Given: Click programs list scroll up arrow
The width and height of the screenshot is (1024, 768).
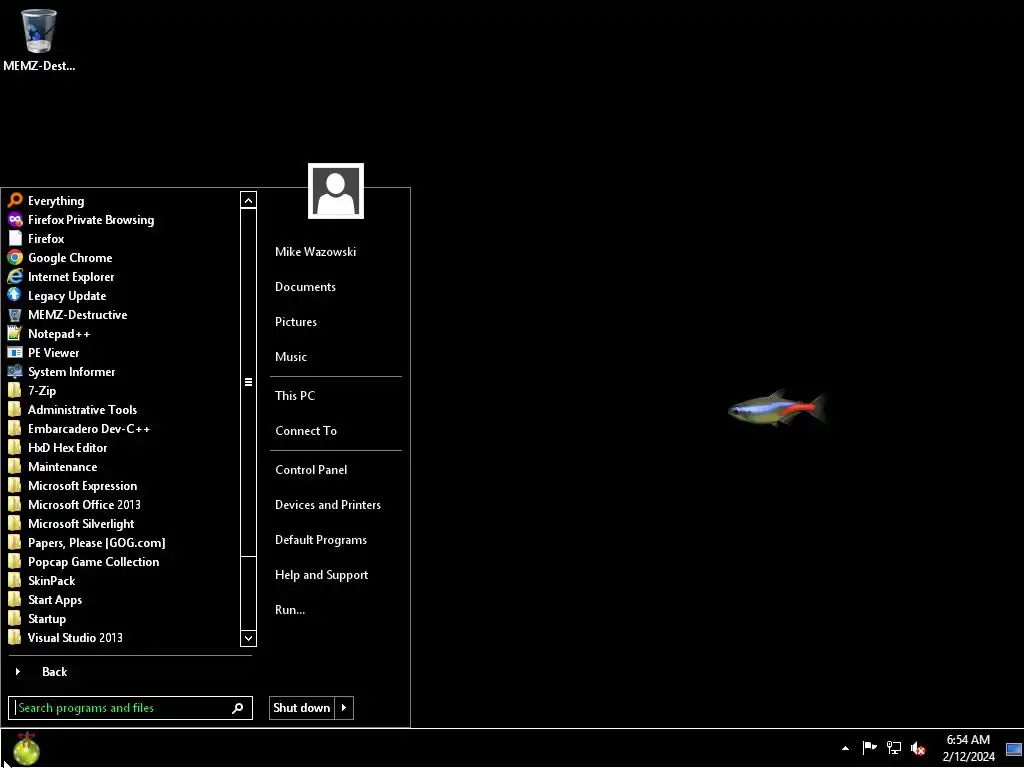Looking at the screenshot, I should pos(248,200).
